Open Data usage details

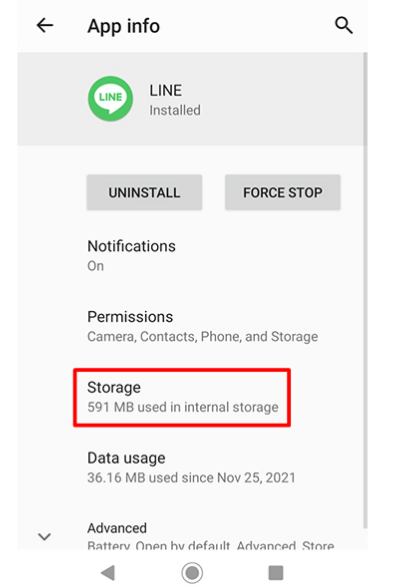[191, 468]
